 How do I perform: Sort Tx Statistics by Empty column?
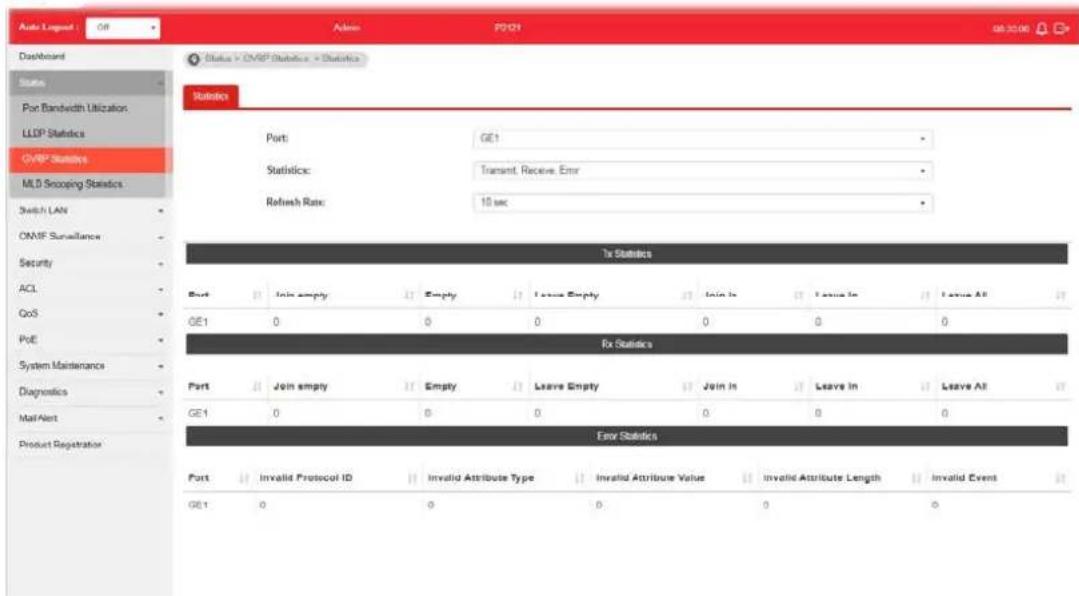517,295
